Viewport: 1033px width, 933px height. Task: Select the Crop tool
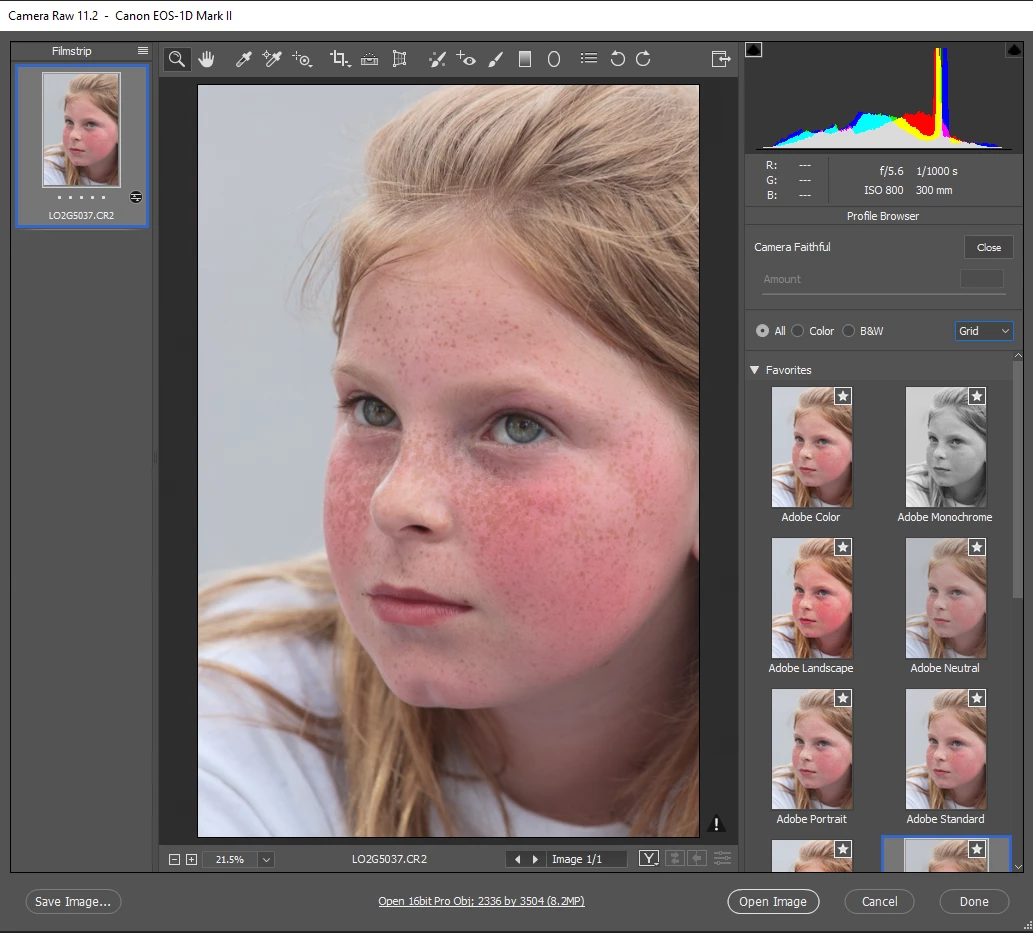pos(339,59)
